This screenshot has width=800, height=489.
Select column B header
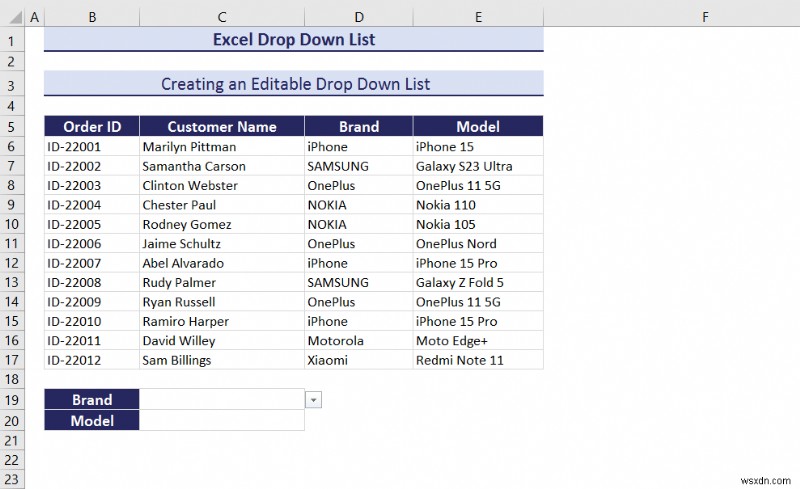pos(92,17)
